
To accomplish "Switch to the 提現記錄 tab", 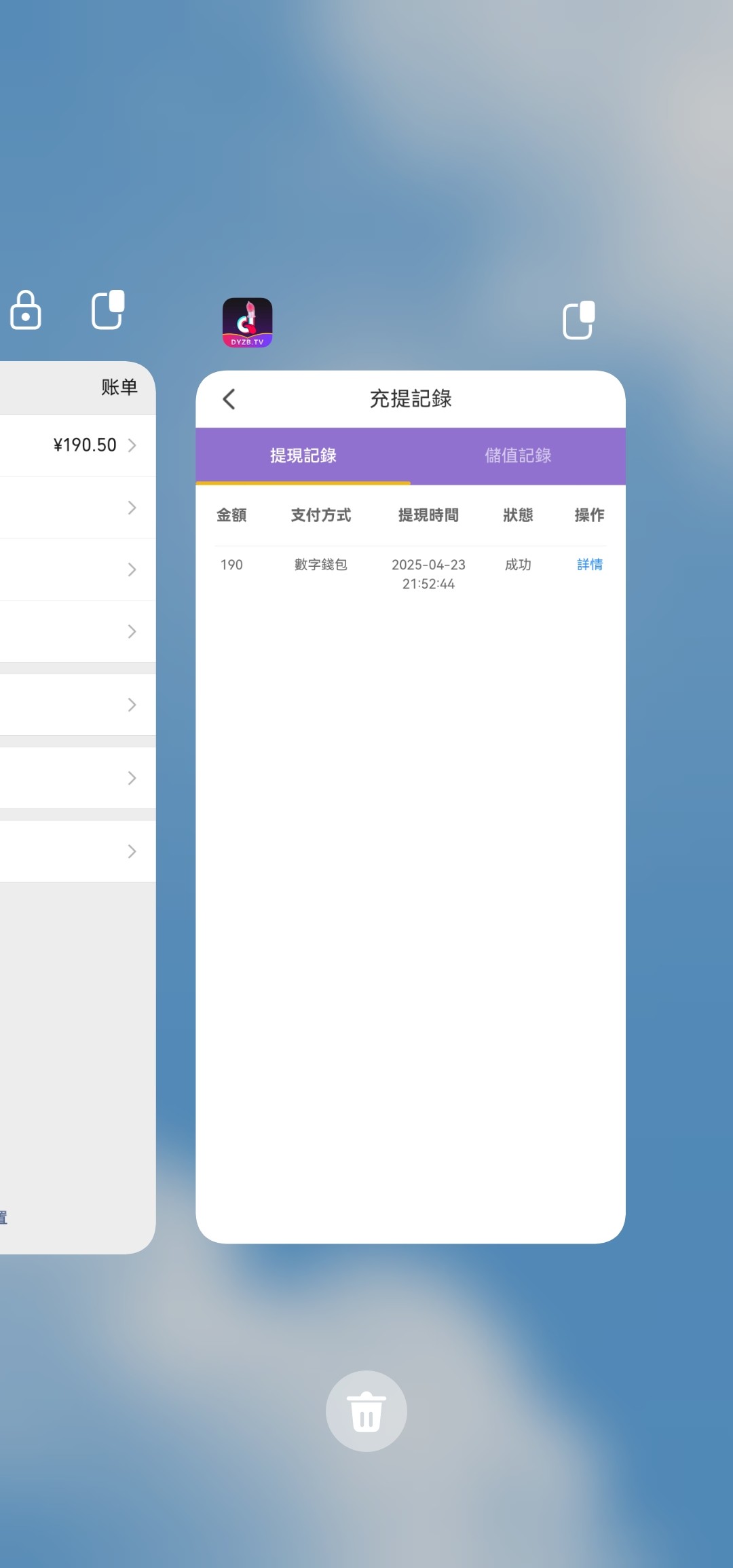I will (303, 455).
